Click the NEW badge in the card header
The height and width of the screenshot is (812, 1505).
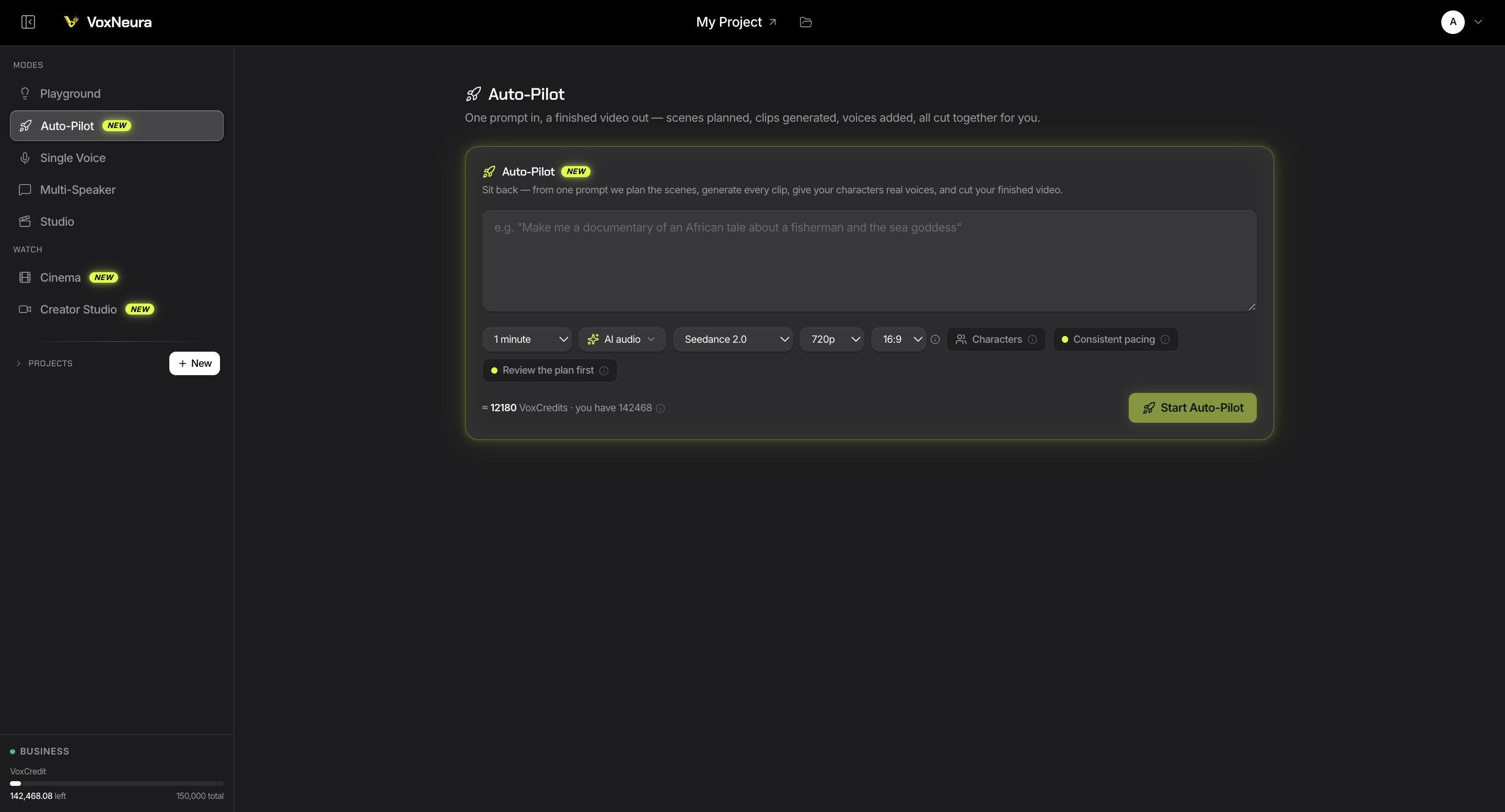pyautogui.click(x=575, y=172)
